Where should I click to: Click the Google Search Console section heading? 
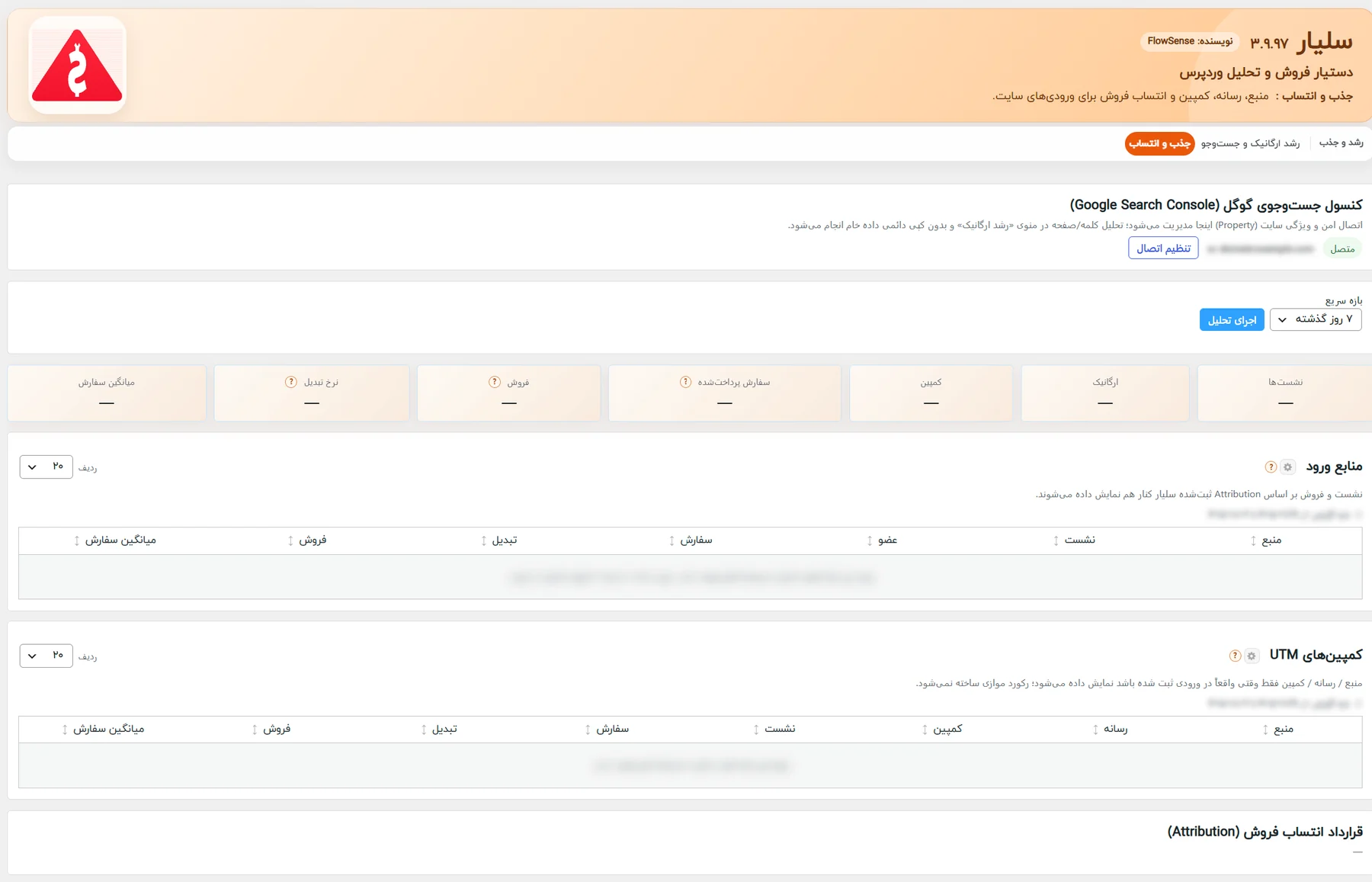point(1216,205)
